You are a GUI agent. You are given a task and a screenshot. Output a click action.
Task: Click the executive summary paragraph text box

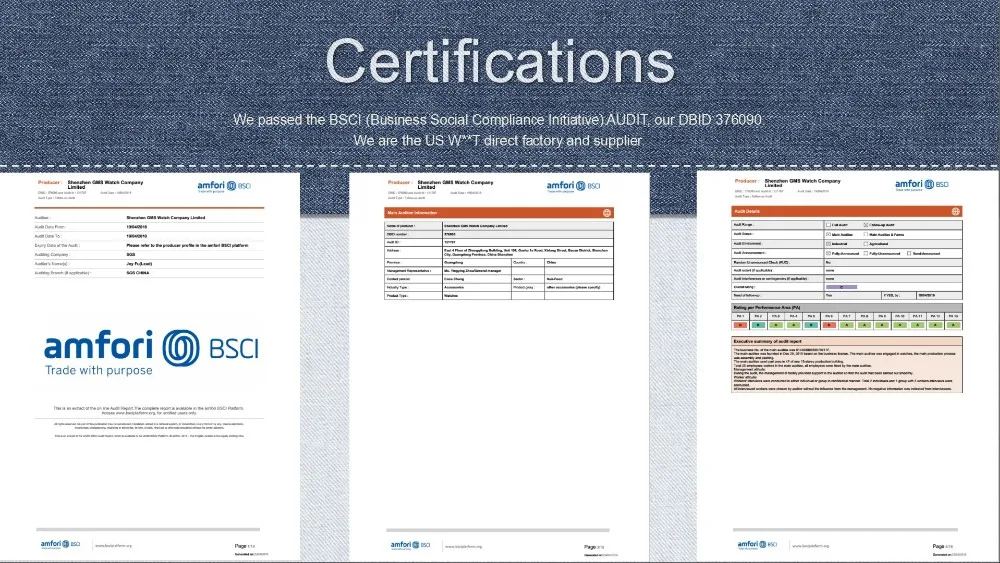pos(847,369)
